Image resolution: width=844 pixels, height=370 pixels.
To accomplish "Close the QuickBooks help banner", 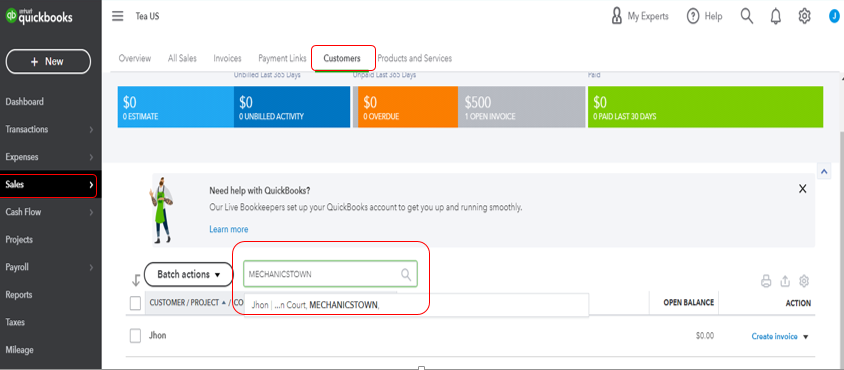I will point(803,189).
